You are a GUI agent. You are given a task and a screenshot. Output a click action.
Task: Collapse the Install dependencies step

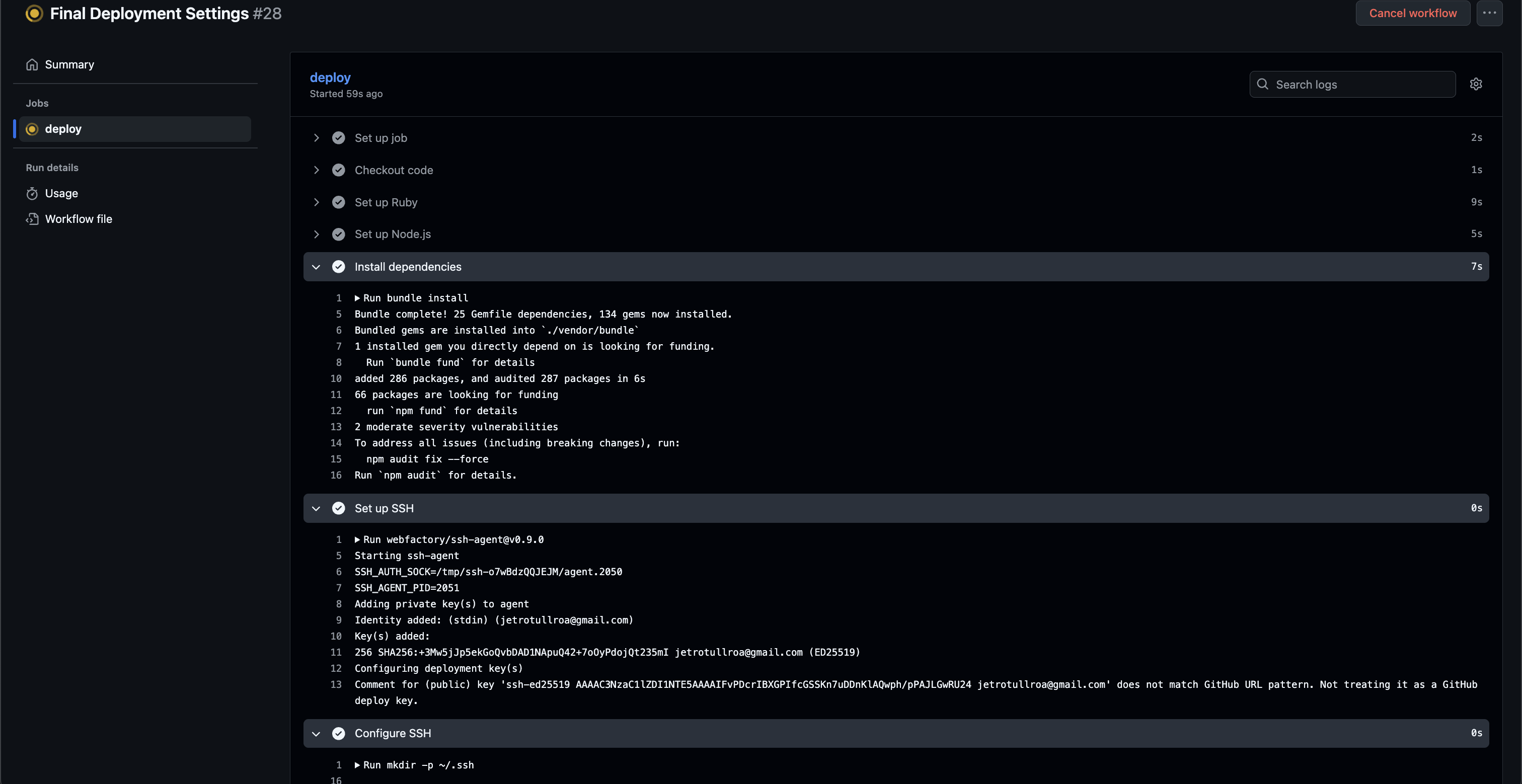317,267
